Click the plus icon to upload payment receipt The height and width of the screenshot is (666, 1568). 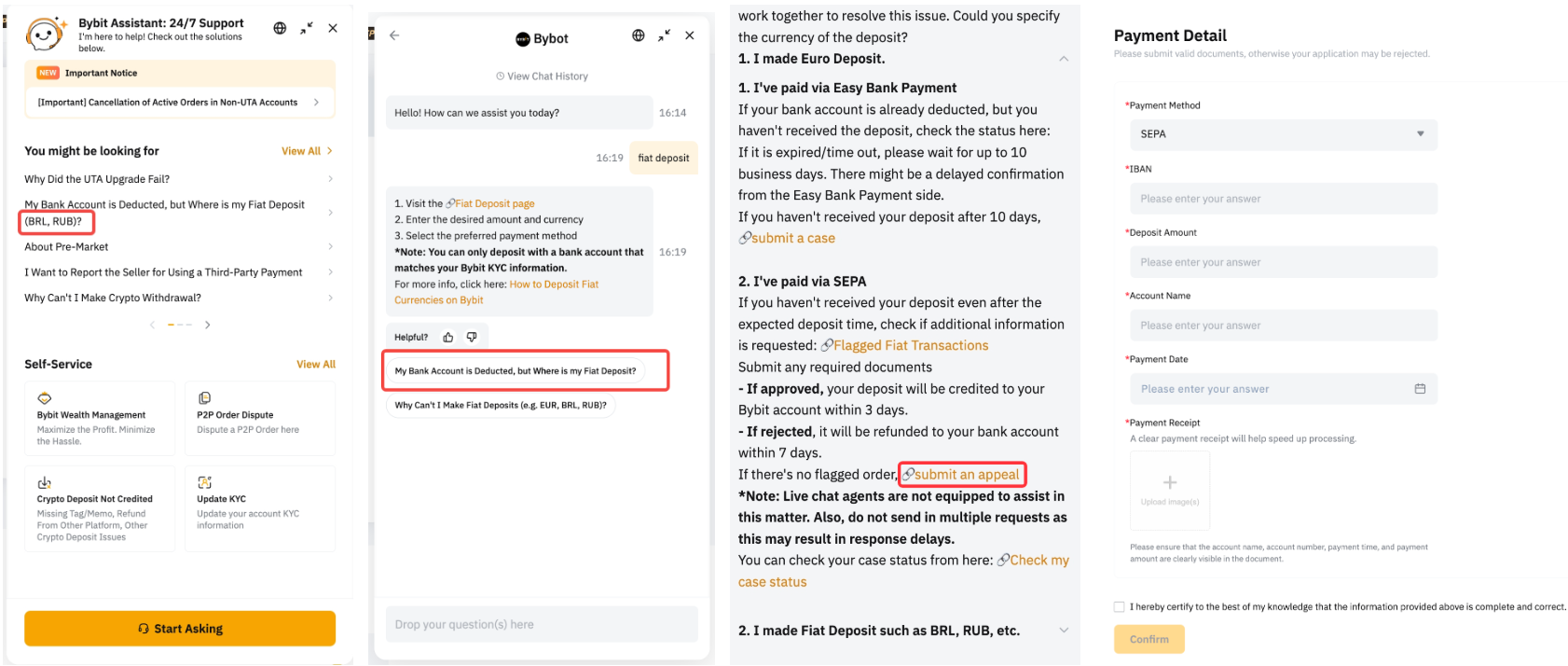pyautogui.click(x=1169, y=483)
